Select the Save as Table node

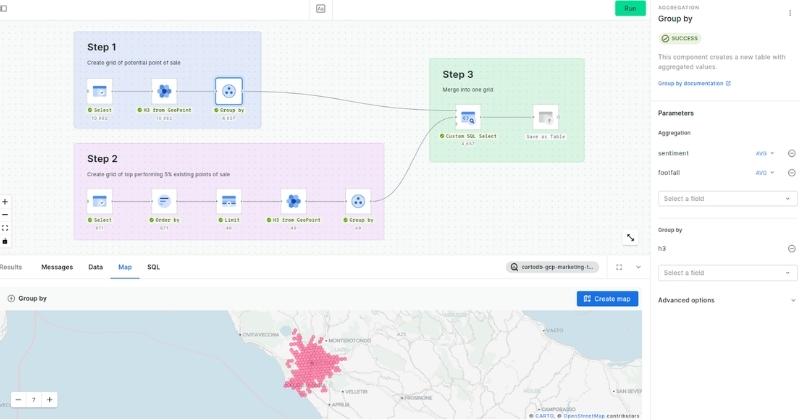click(545, 118)
